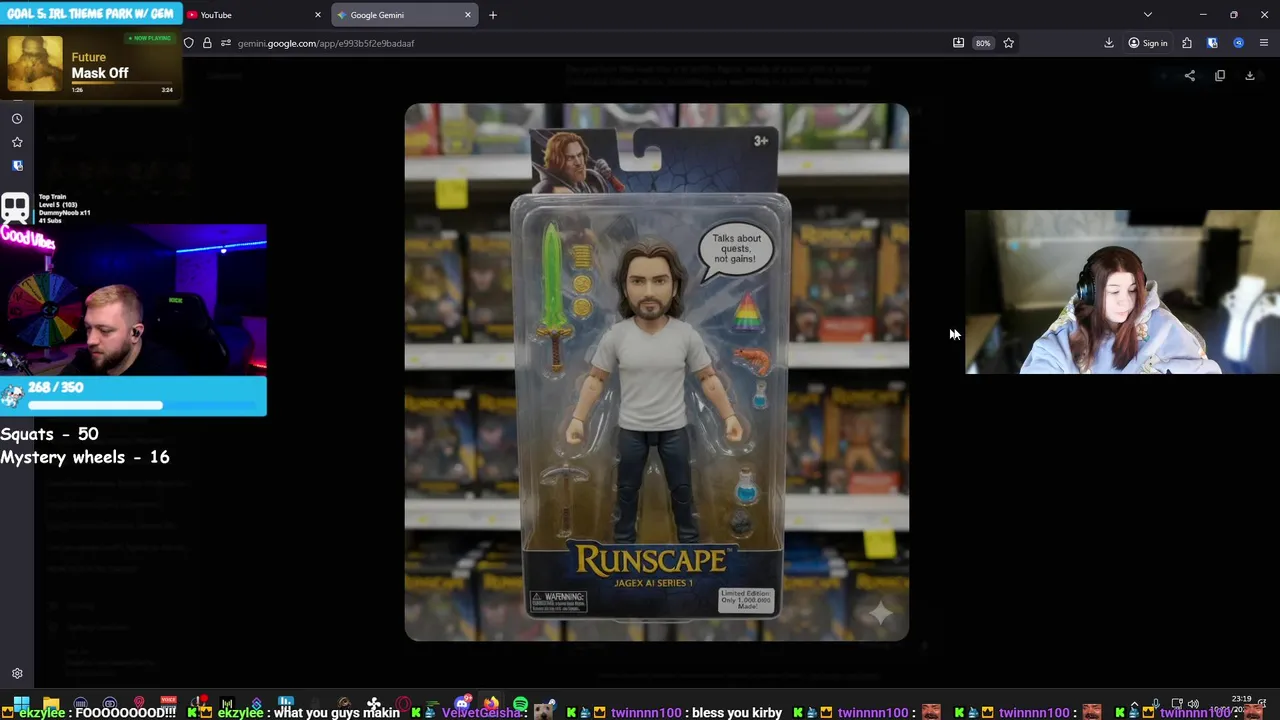Click the left streamer webcam feed
The height and width of the screenshot is (720, 1280).
(133, 300)
